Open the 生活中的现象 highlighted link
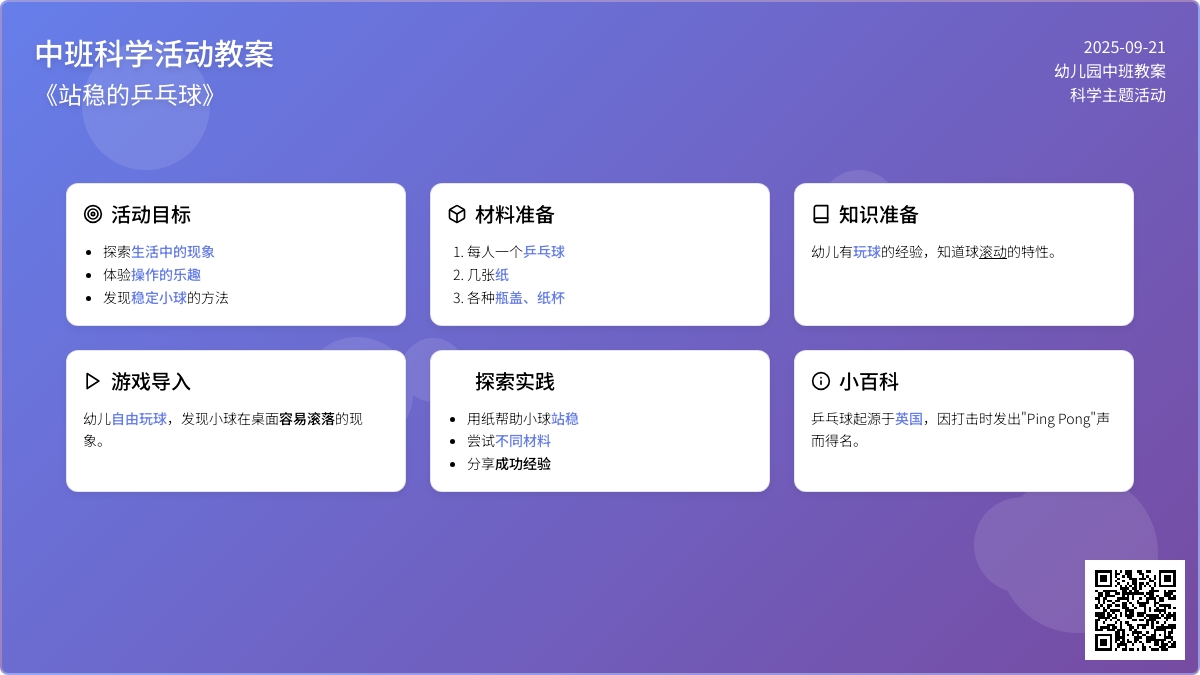Image resolution: width=1200 pixels, height=675 pixels. [173, 252]
